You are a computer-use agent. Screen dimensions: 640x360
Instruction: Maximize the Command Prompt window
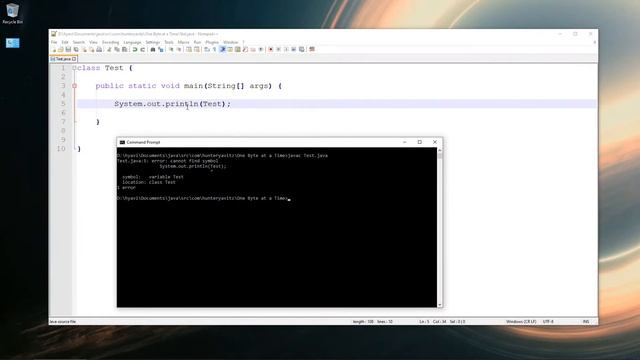pyautogui.click(x=420, y=142)
